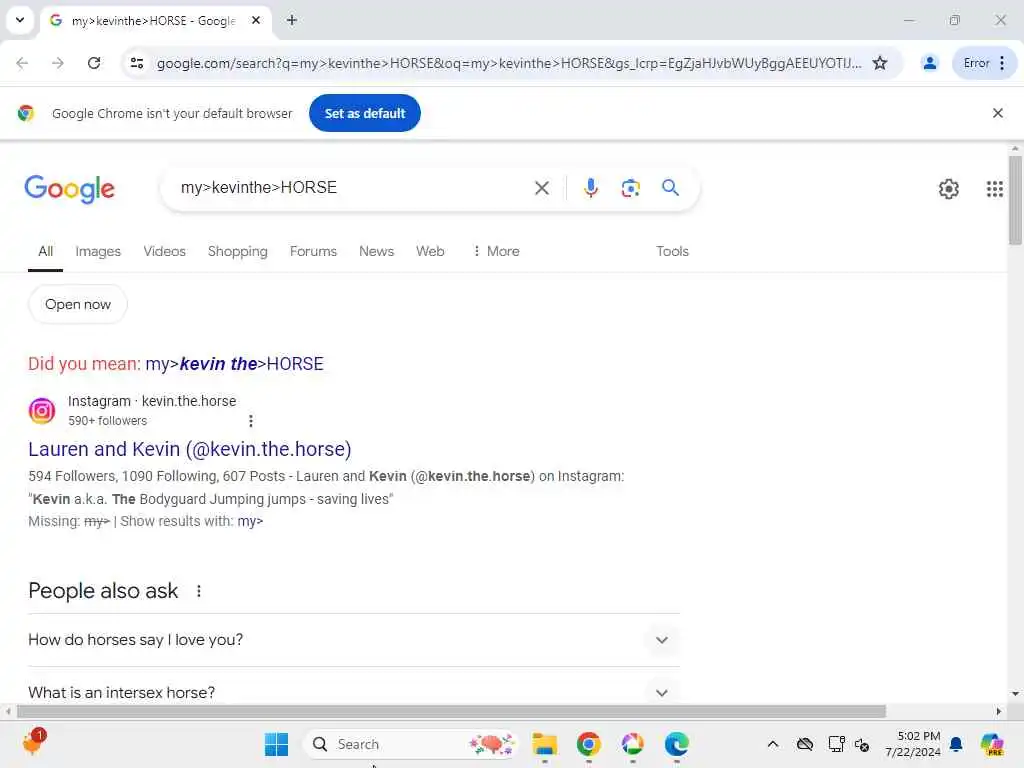Screen dimensions: 1024x768
Task: Click "590+ followers" text
Action: [108, 421]
